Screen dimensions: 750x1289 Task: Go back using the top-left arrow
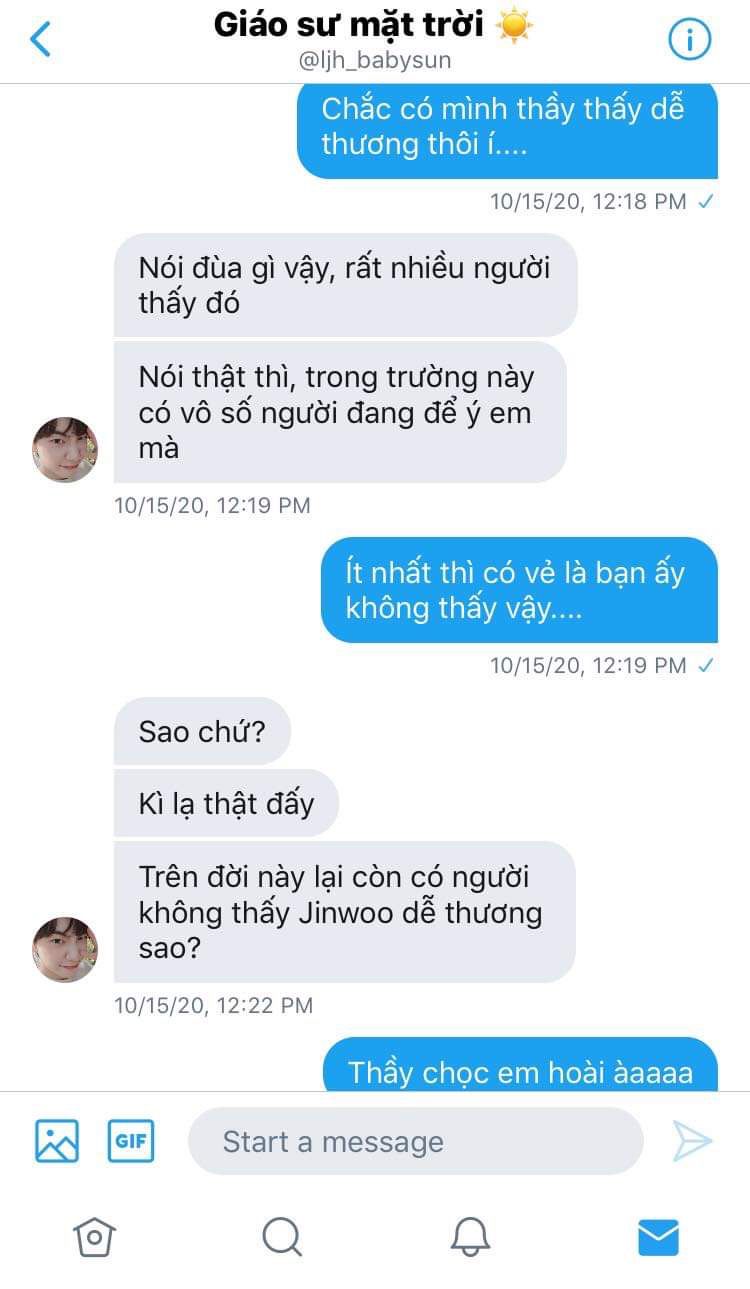(x=40, y=39)
